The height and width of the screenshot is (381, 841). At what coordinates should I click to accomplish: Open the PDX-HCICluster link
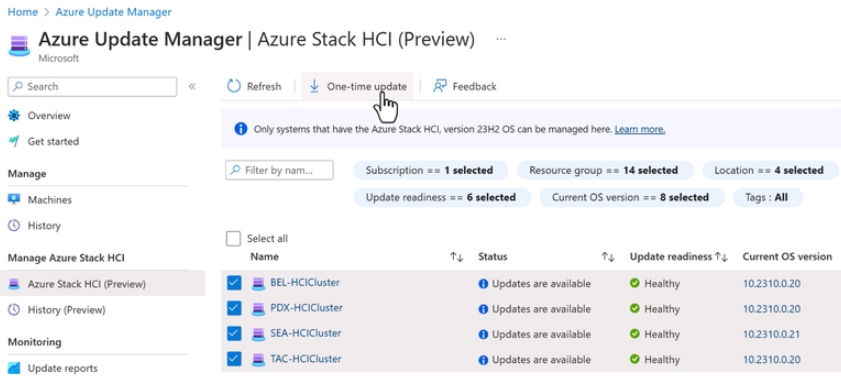(x=306, y=308)
